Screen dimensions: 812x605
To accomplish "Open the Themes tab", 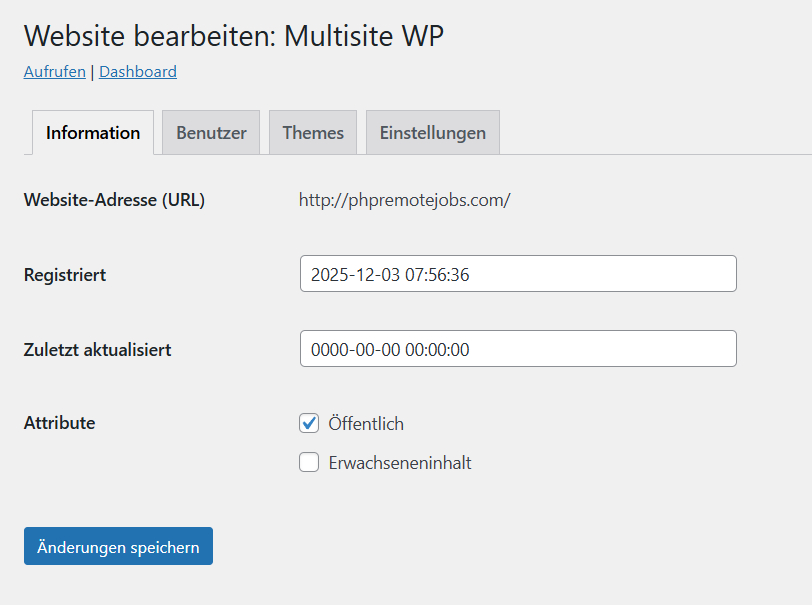I will [312, 133].
